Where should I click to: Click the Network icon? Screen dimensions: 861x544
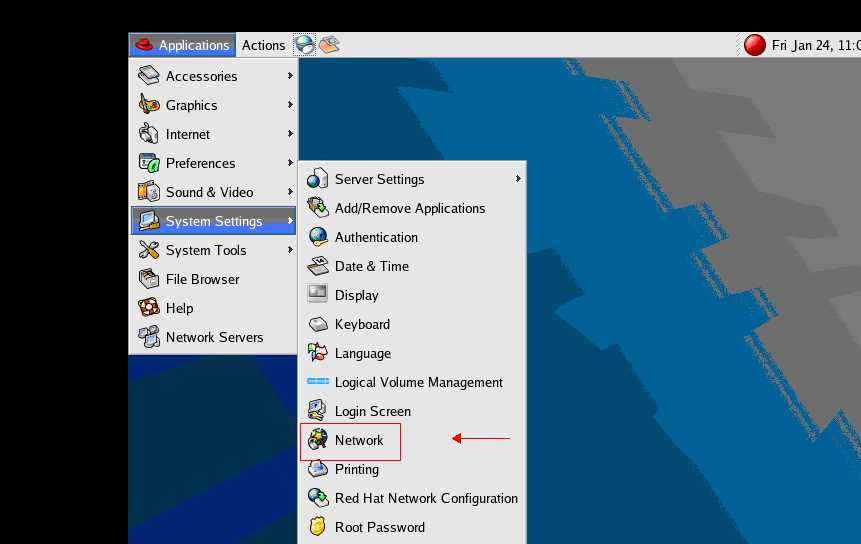(x=317, y=440)
